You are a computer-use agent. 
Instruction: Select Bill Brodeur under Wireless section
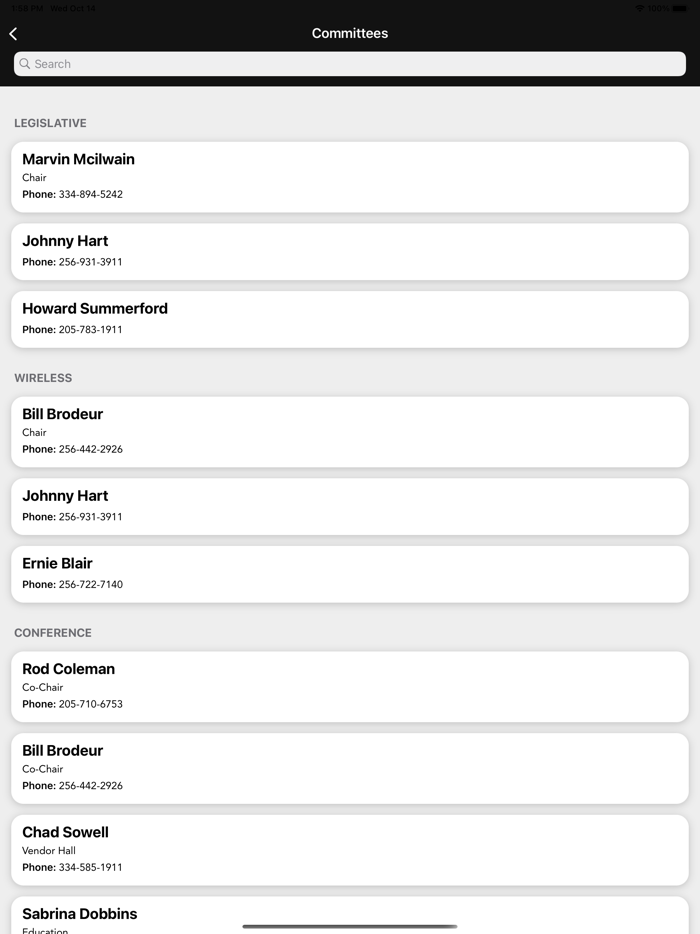[x=350, y=431]
